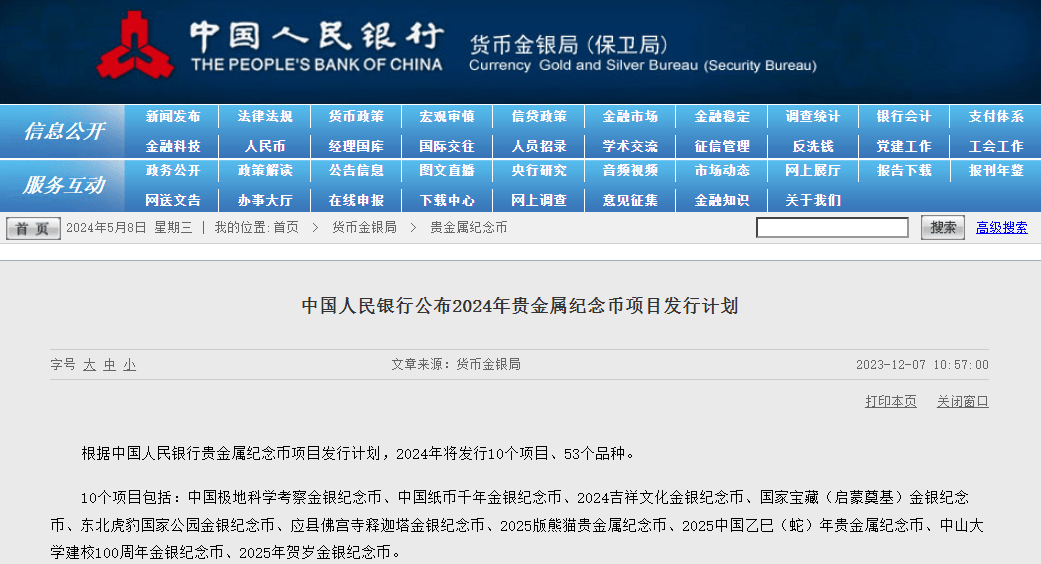Click the 搜索 search button

pos(943,228)
